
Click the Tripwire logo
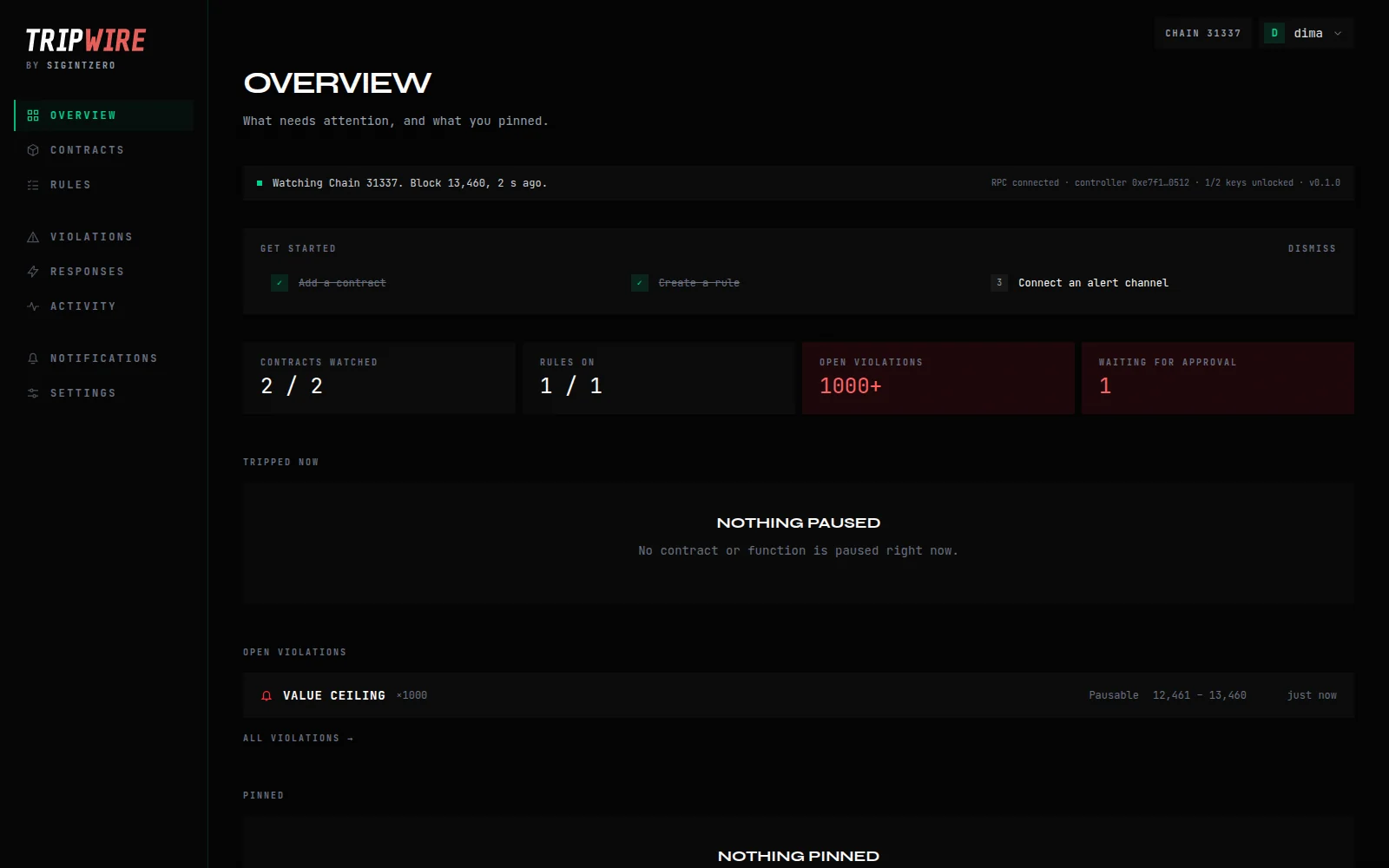(x=86, y=41)
